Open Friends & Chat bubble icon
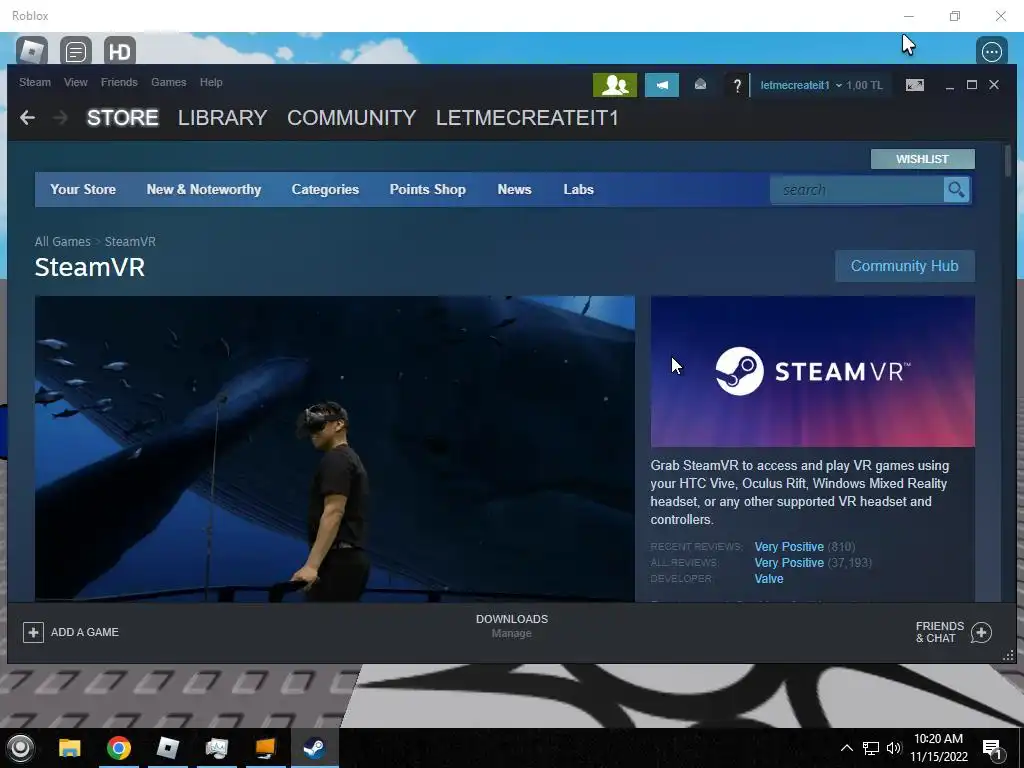1024x768 pixels. (x=981, y=632)
